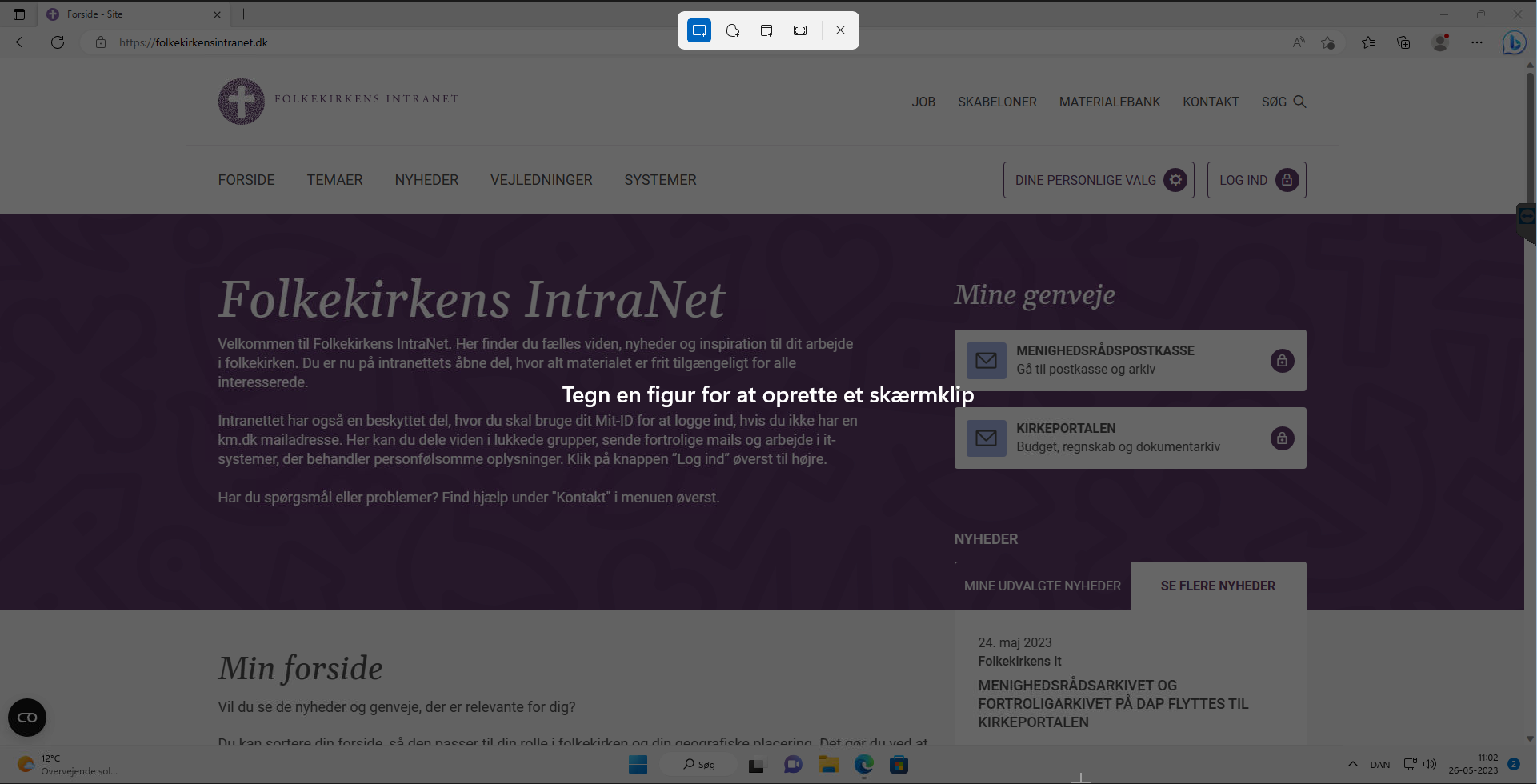Click the DAN language indicator
The image size is (1537, 784).
pos(1380,765)
